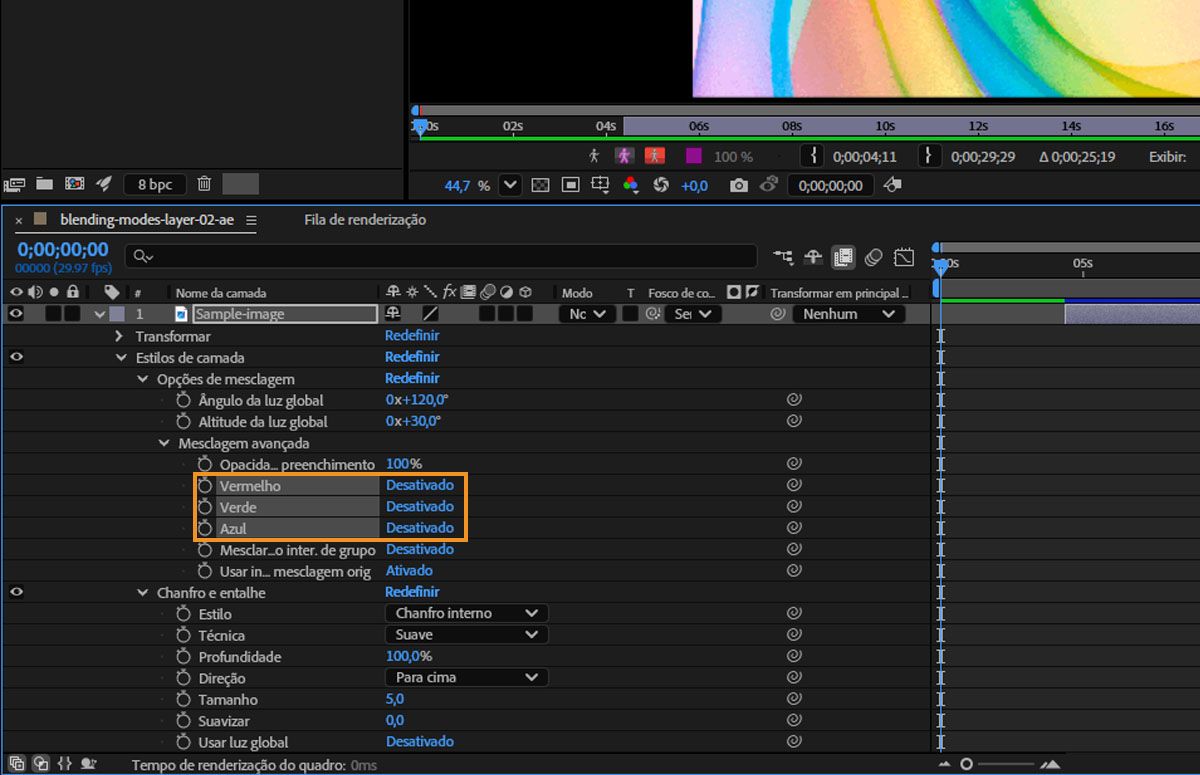
Task: Delete selected item with trash icon
Action: (204, 184)
